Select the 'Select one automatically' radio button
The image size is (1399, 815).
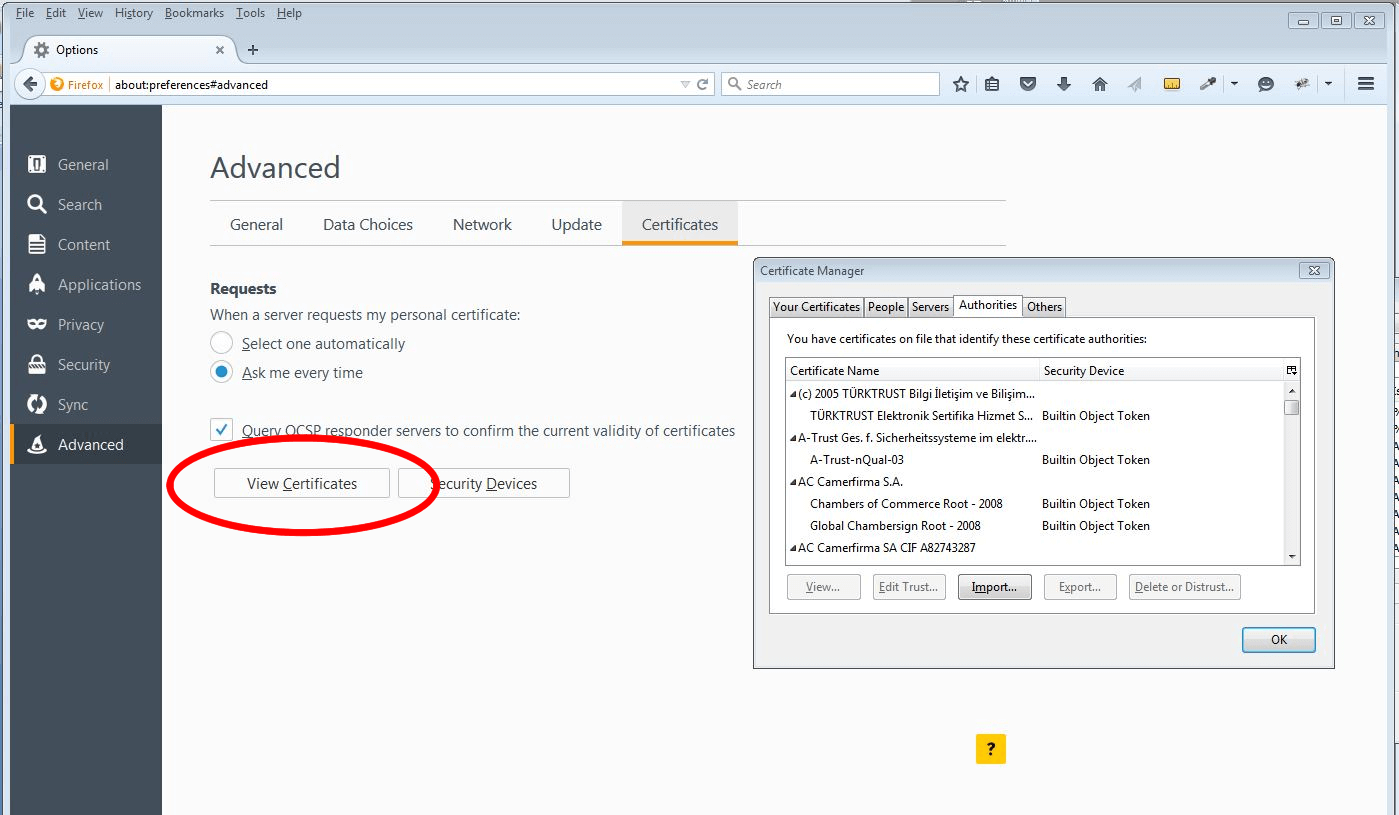[221, 343]
